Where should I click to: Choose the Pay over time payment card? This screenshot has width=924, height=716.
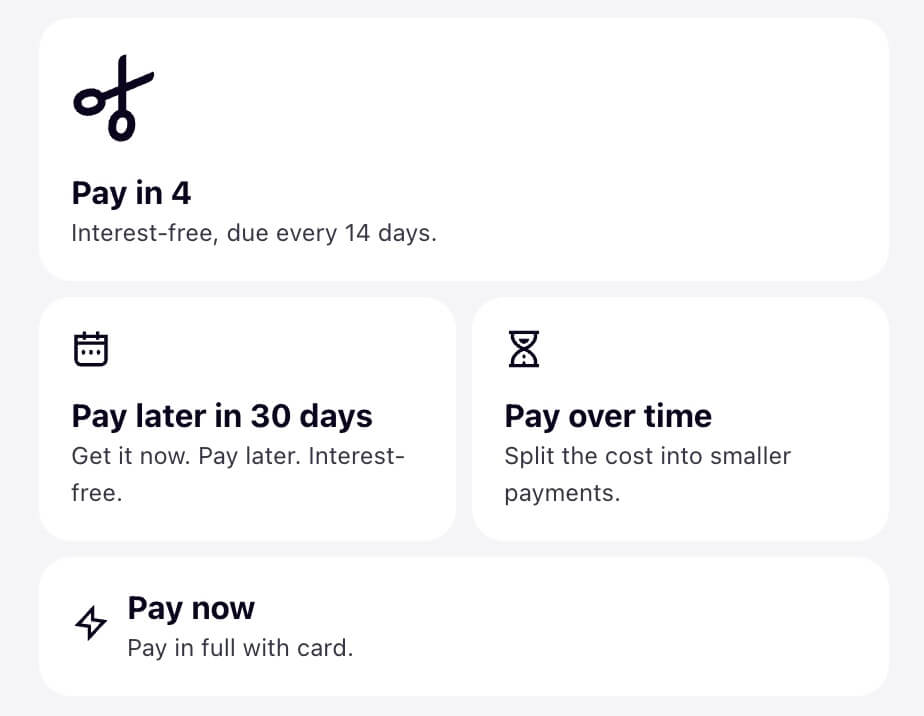click(680, 418)
